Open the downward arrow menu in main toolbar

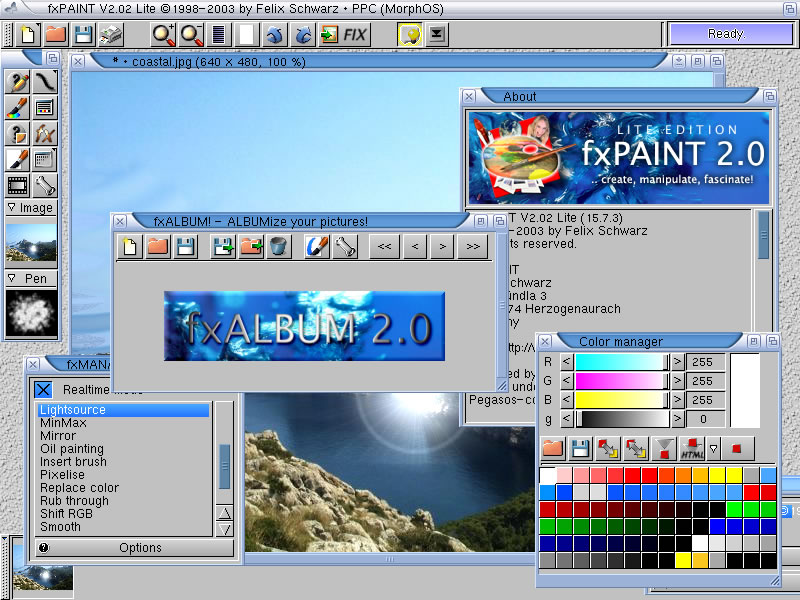(437, 35)
